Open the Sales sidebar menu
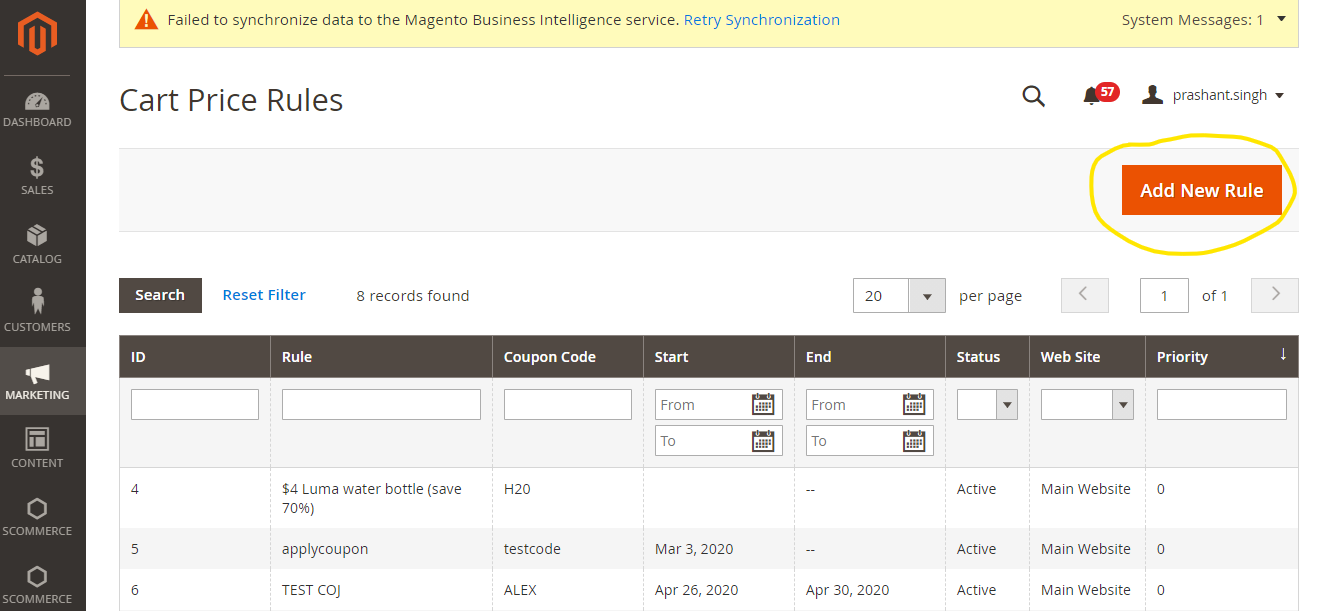This screenshot has height=611, width=1326. [x=37, y=176]
